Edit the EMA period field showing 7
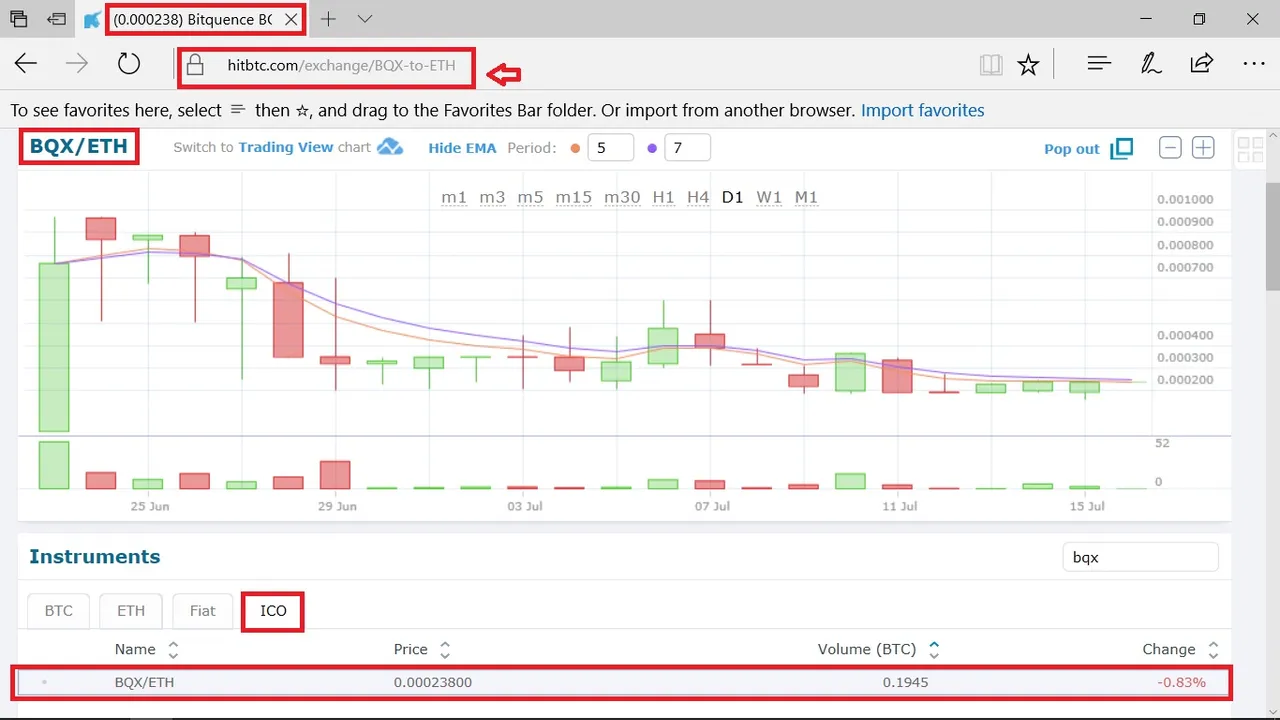The image size is (1280, 720). pyautogui.click(x=687, y=148)
